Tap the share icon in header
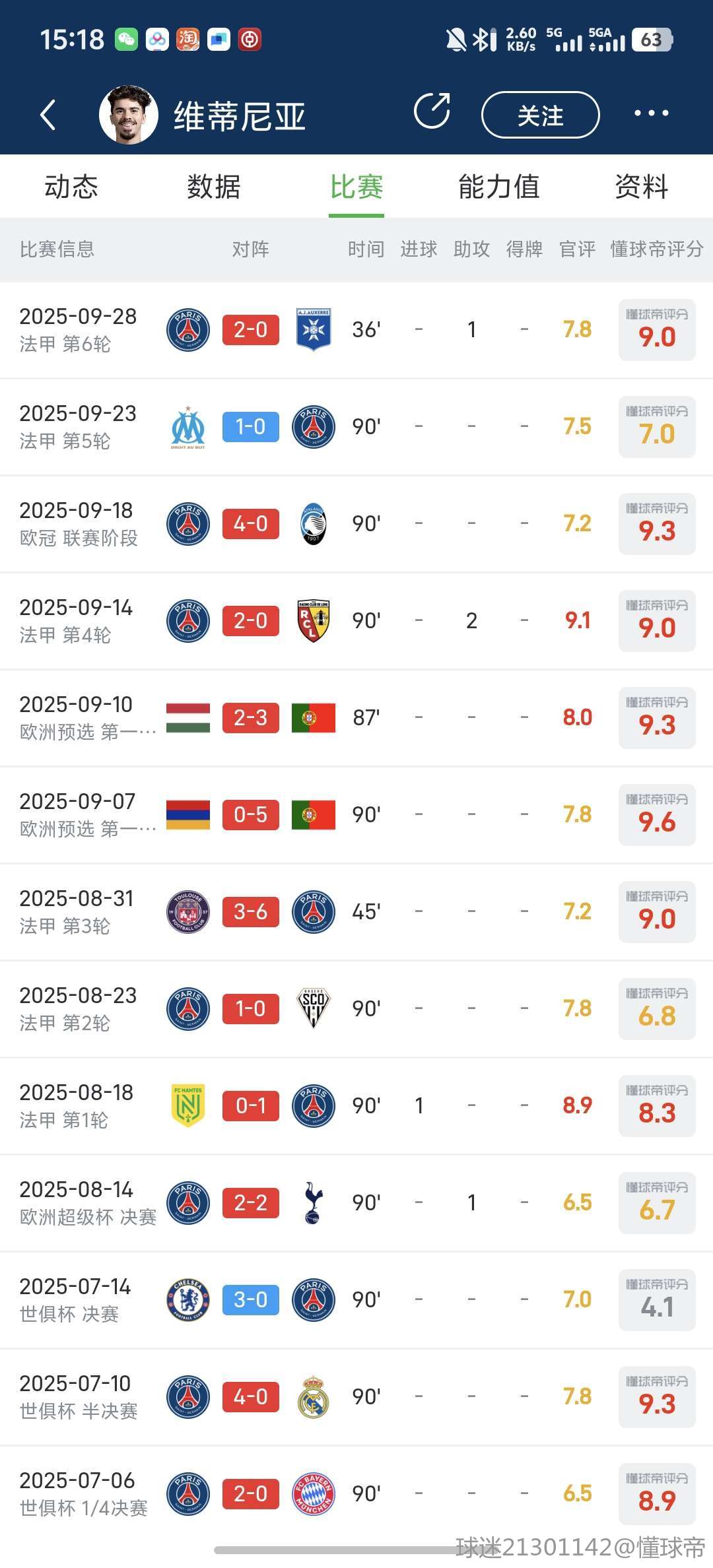713x1568 pixels. pos(432,111)
